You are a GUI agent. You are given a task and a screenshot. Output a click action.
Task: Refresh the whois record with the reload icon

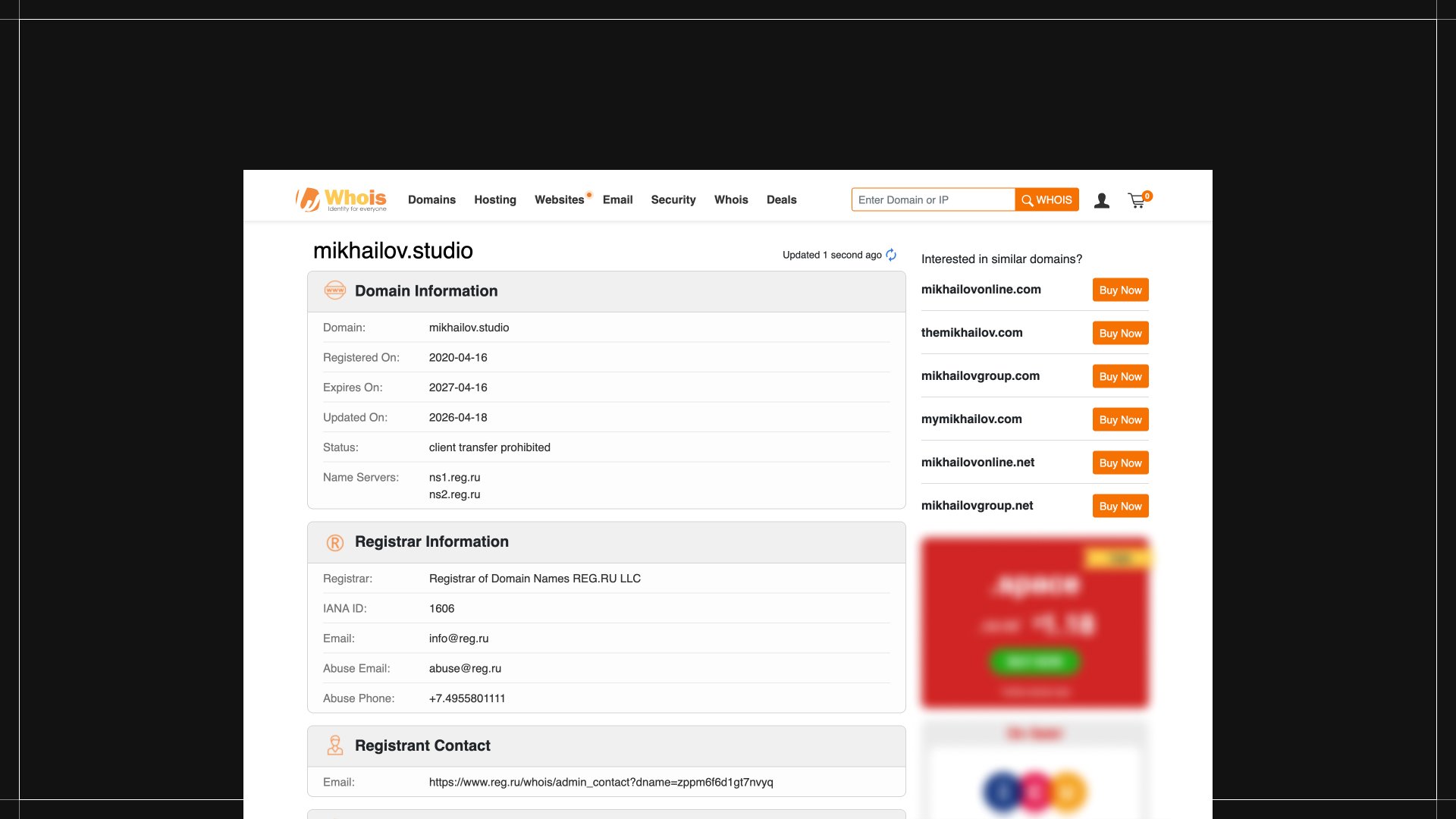(x=891, y=255)
